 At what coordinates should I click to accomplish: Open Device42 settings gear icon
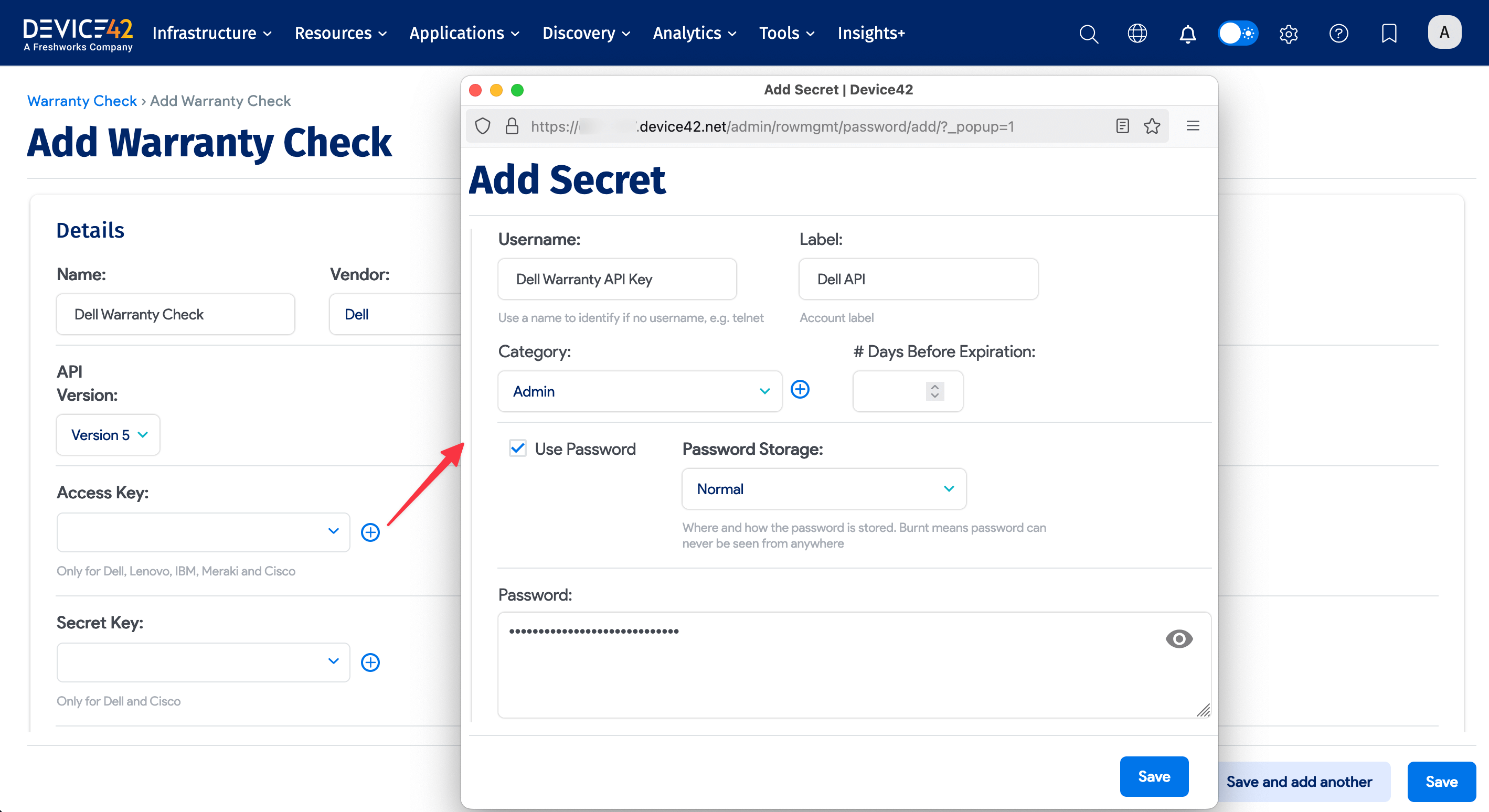(1289, 34)
